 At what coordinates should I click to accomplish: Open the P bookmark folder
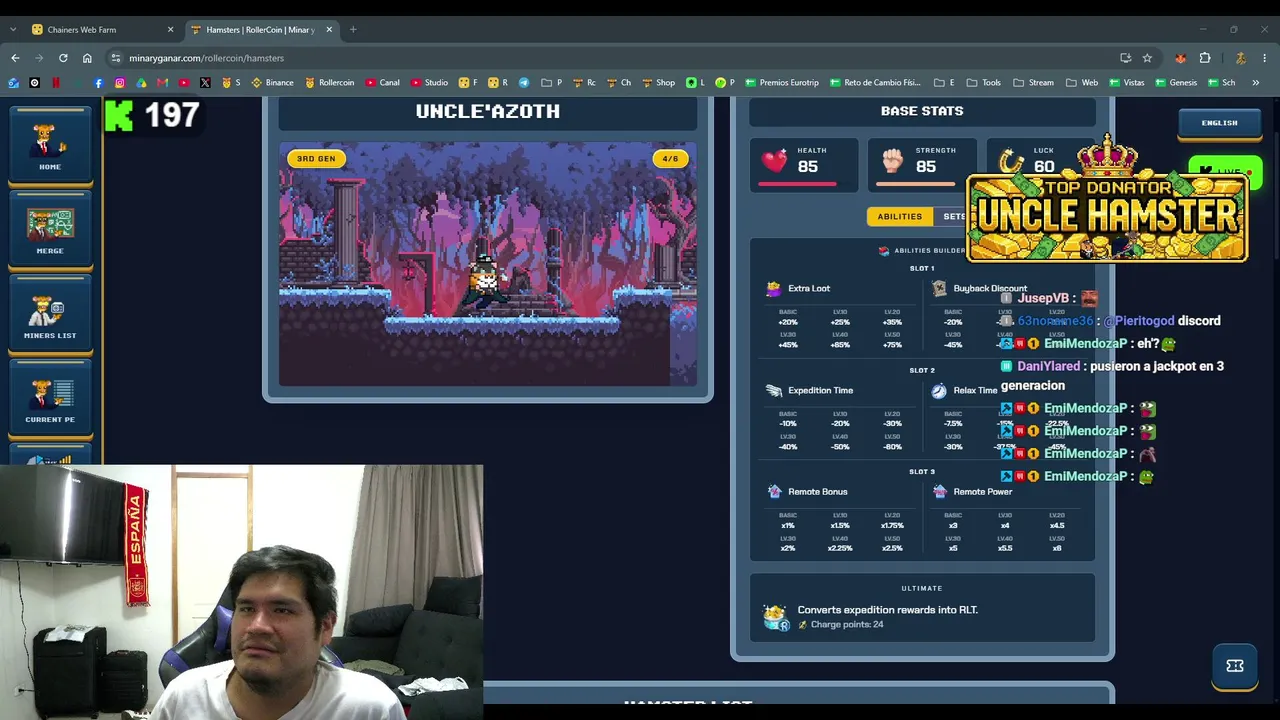(551, 83)
